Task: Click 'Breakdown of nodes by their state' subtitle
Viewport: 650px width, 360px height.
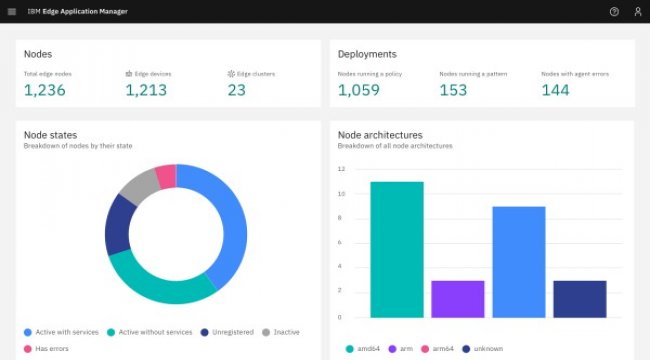Action: (78, 146)
